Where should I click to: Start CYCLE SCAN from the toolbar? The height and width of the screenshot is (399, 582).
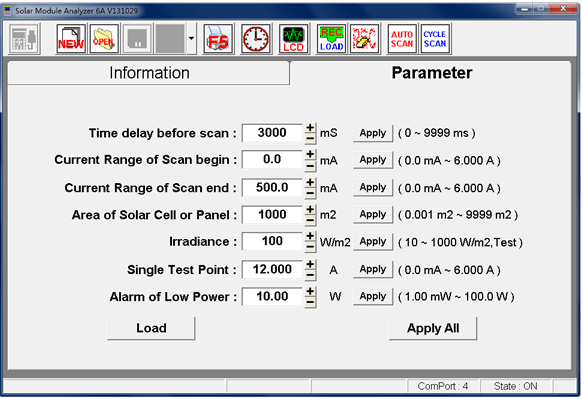tap(435, 39)
